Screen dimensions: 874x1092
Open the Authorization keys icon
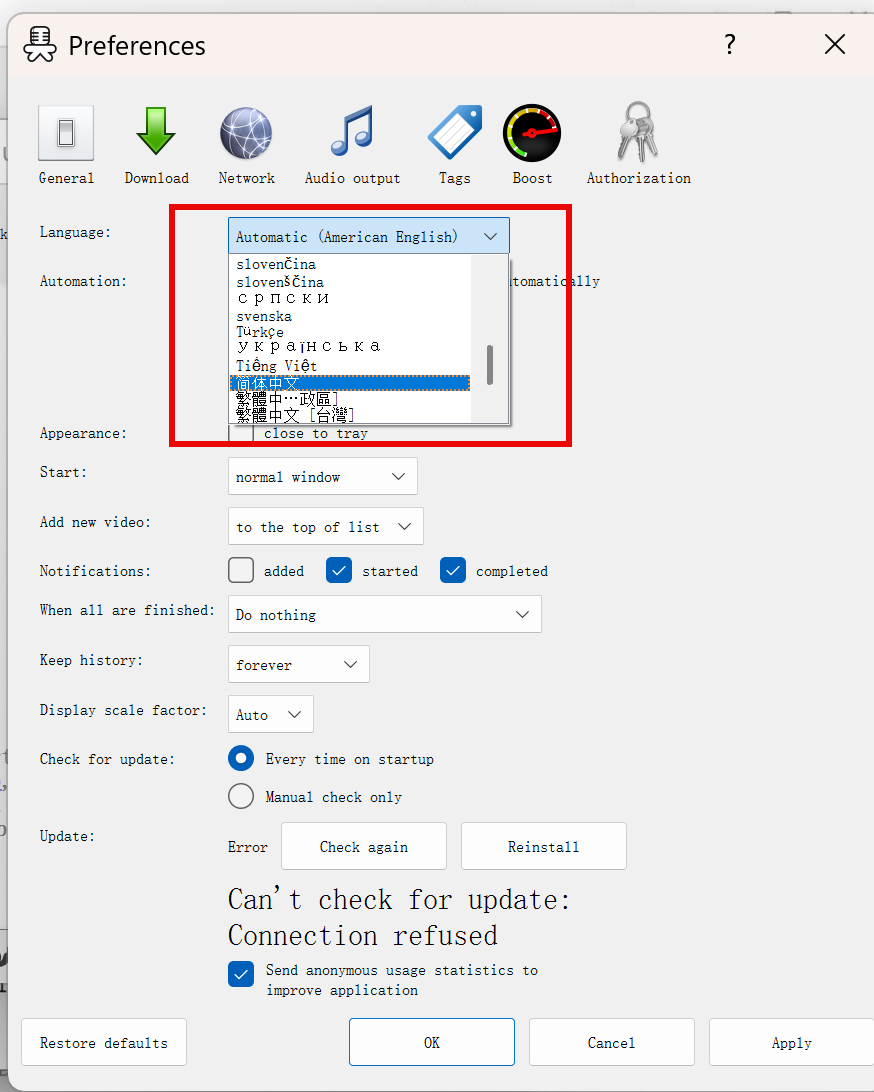[x=638, y=134]
